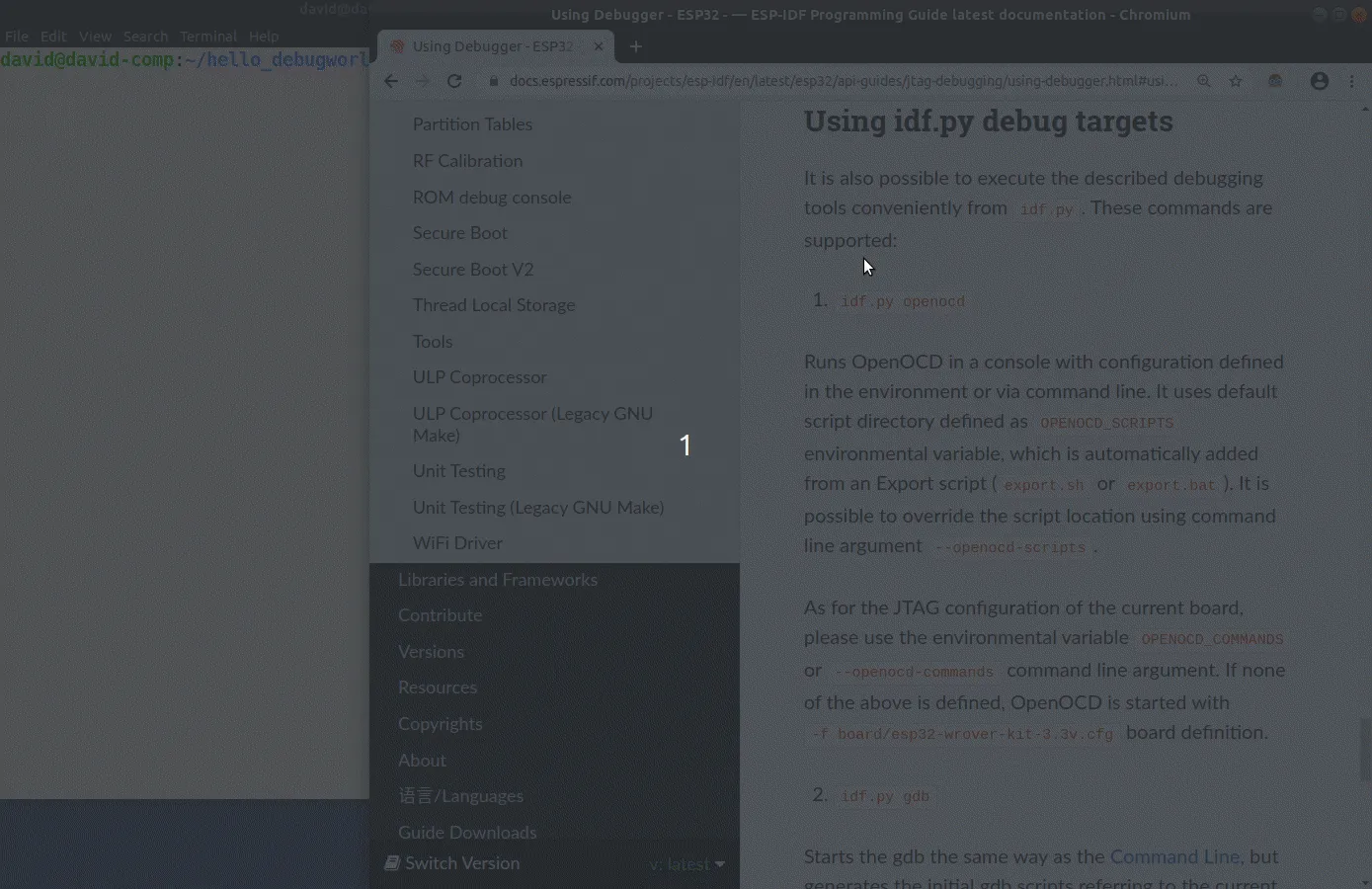1372x889 pixels.
Task: Select WiFi Driver in the sidebar
Action: click(x=457, y=543)
